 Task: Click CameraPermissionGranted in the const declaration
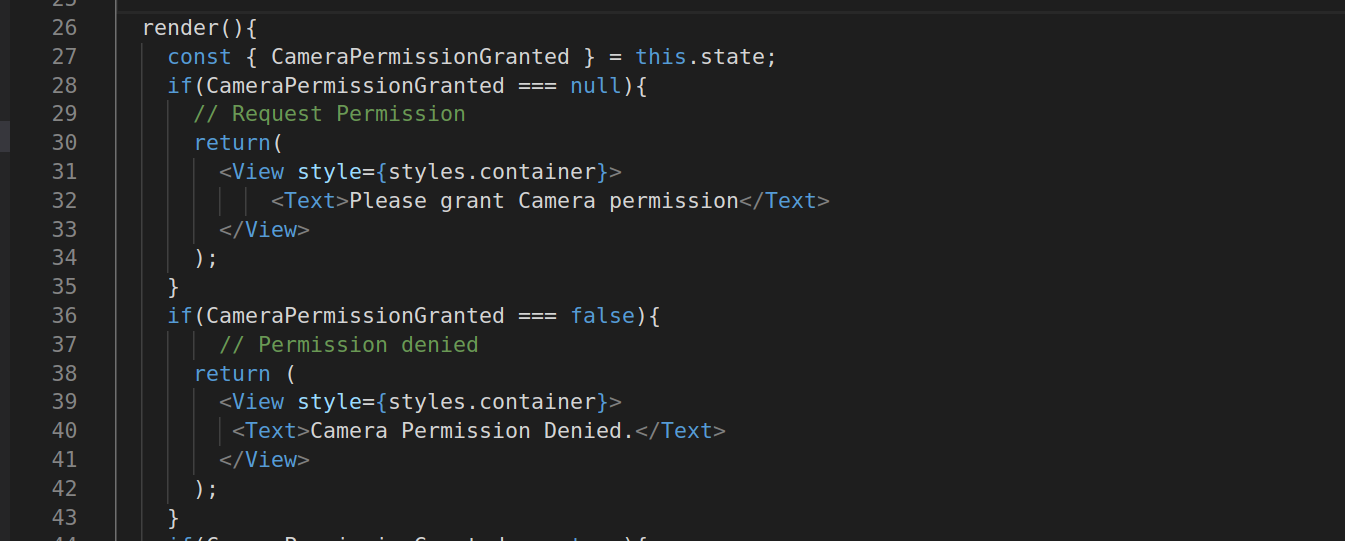point(420,57)
